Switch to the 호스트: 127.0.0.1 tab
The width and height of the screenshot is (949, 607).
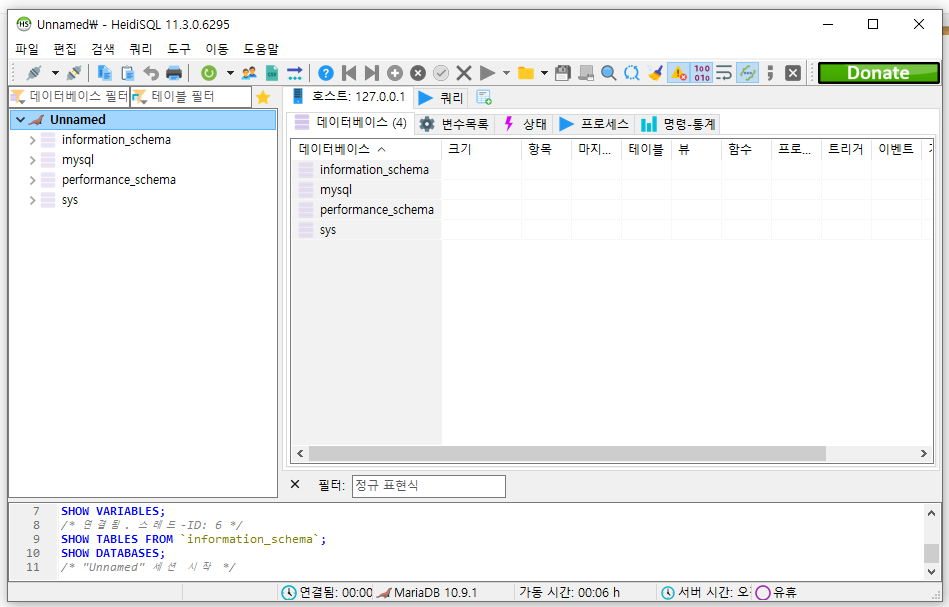pos(349,97)
